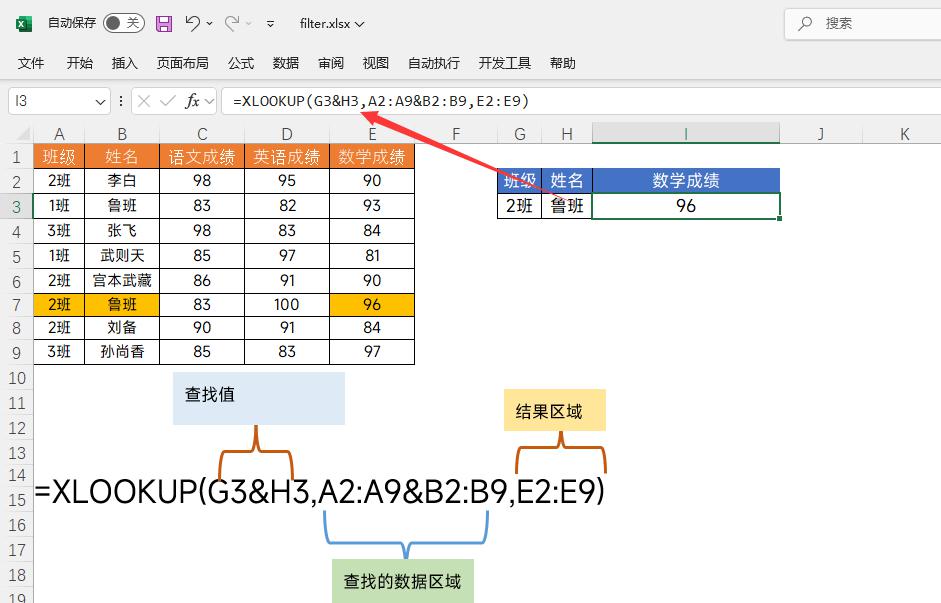Undo the last action

point(193,23)
